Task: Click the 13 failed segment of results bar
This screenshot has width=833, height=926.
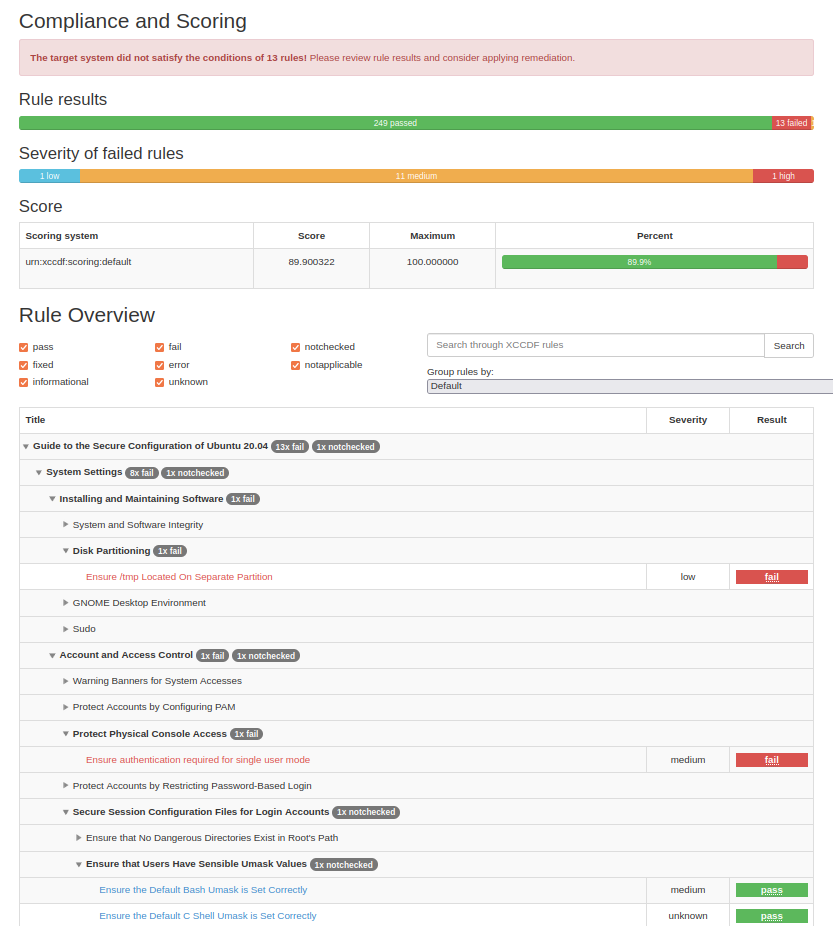Action: click(791, 123)
